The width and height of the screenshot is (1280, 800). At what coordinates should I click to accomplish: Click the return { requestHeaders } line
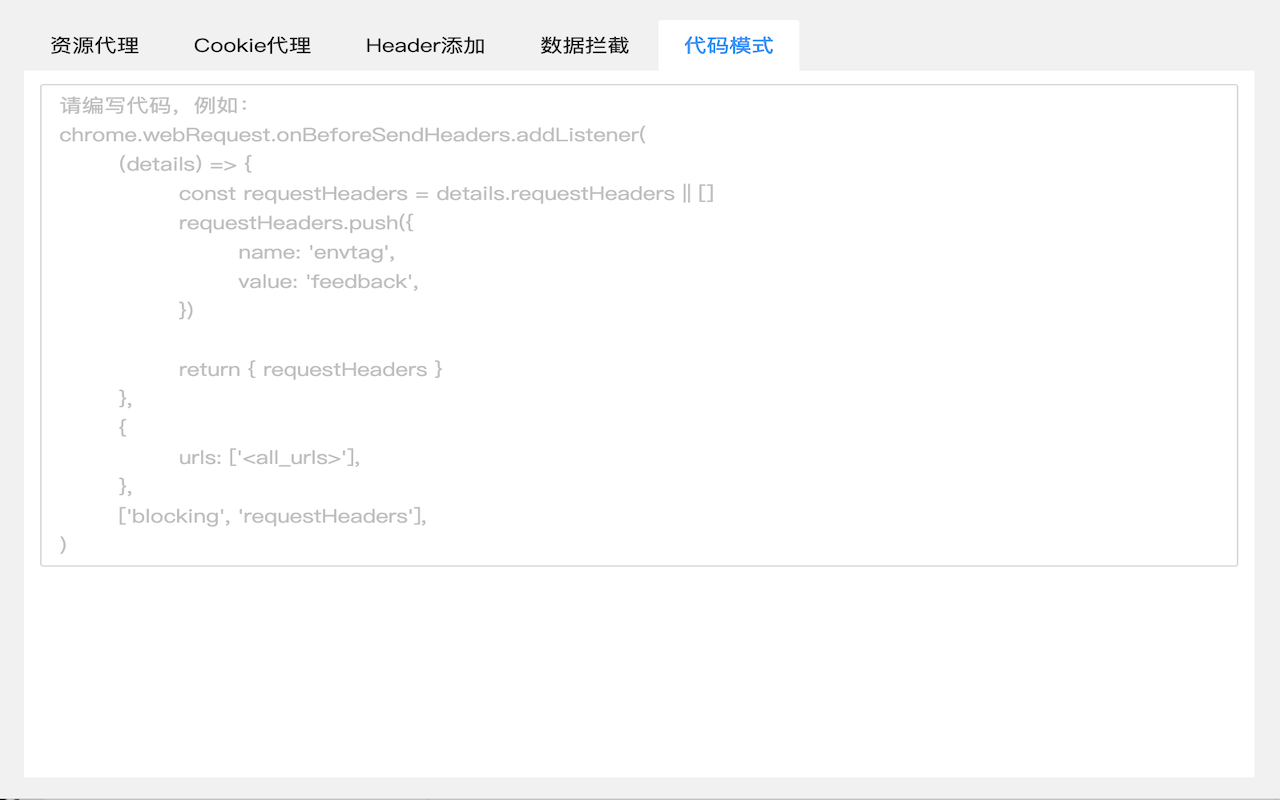[x=310, y=369]
